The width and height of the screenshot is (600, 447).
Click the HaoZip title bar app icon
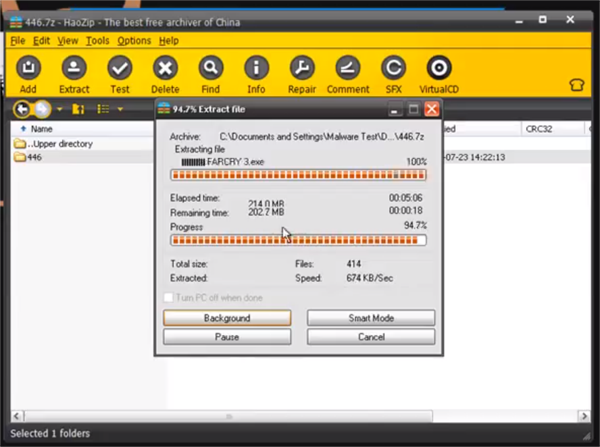(16, 23)
